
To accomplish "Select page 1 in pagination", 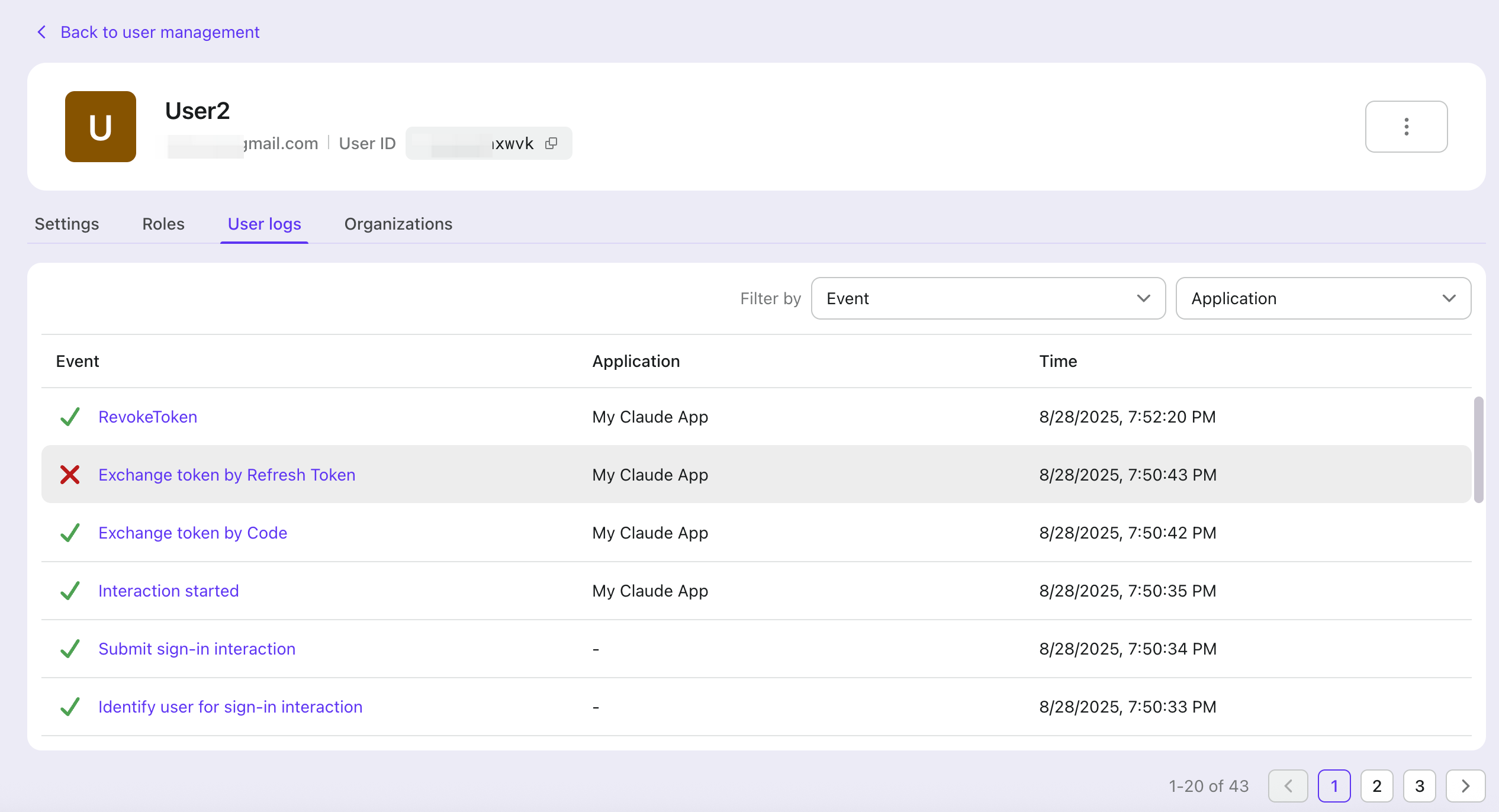I will coord(1334,786).
